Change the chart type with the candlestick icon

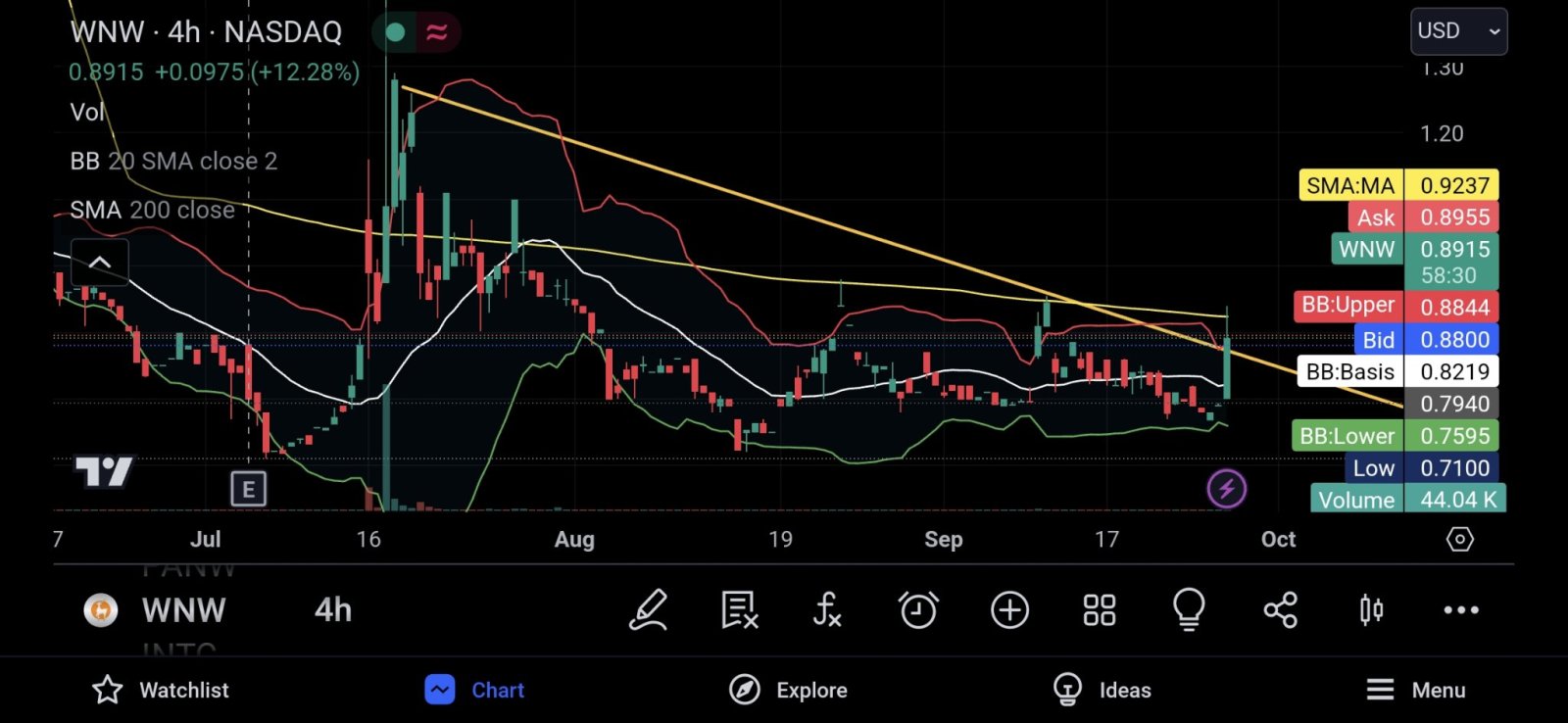click(x=1371, y=609)
